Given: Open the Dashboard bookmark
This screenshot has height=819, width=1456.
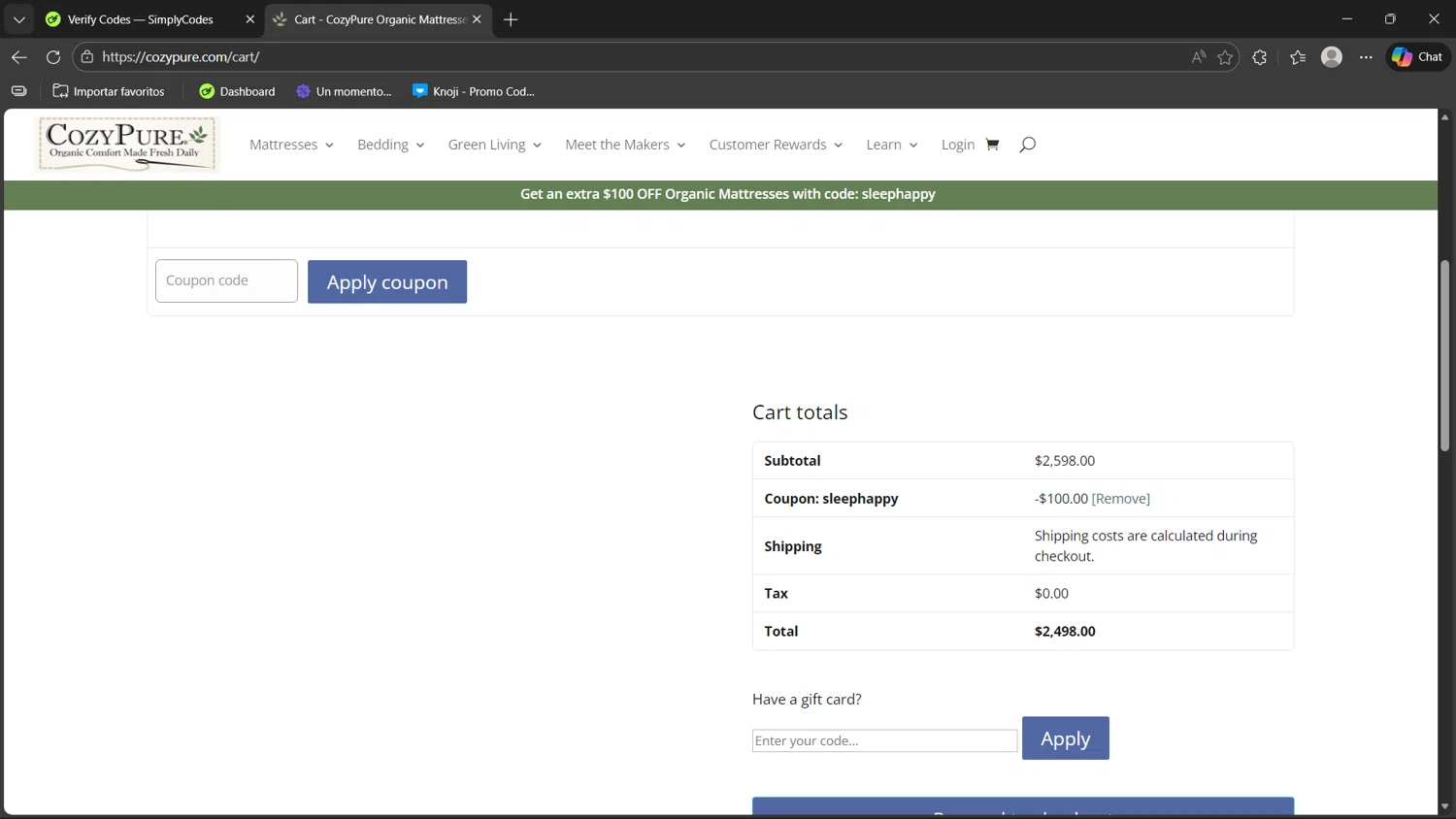Looking at the screenshot, I should 237,91.
